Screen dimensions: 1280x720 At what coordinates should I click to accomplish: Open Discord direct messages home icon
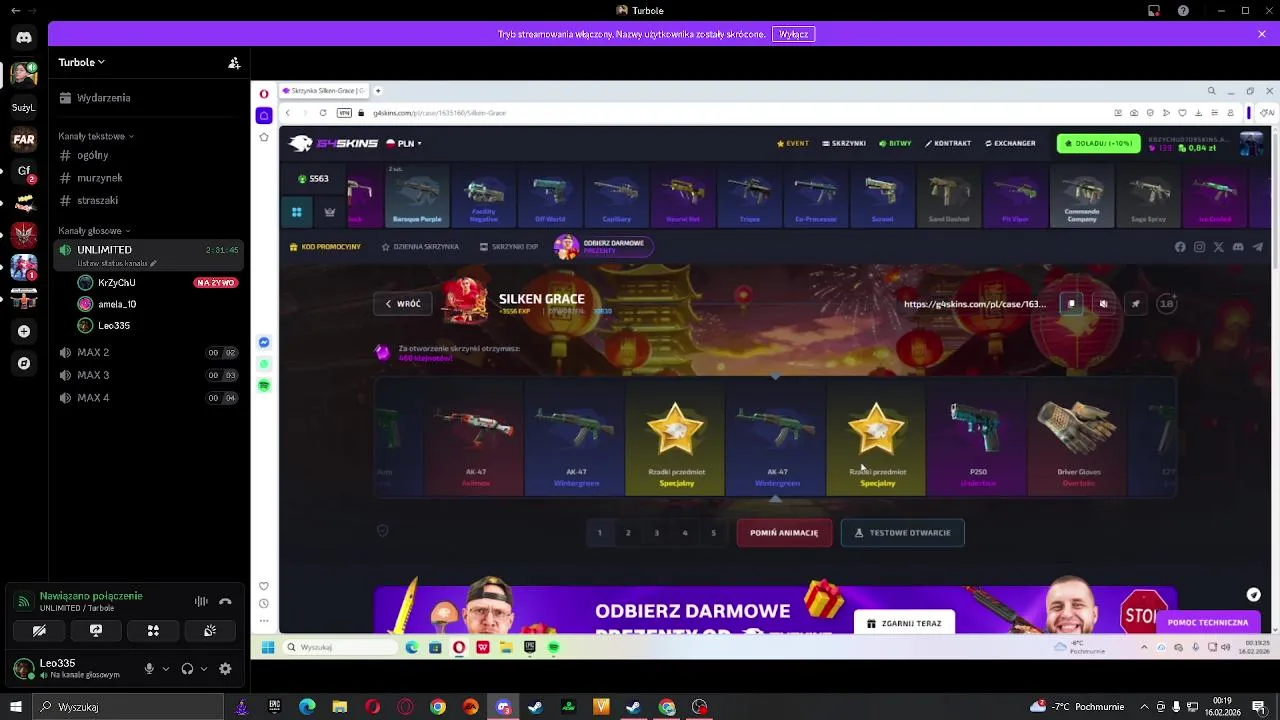[x=24, y=38]
